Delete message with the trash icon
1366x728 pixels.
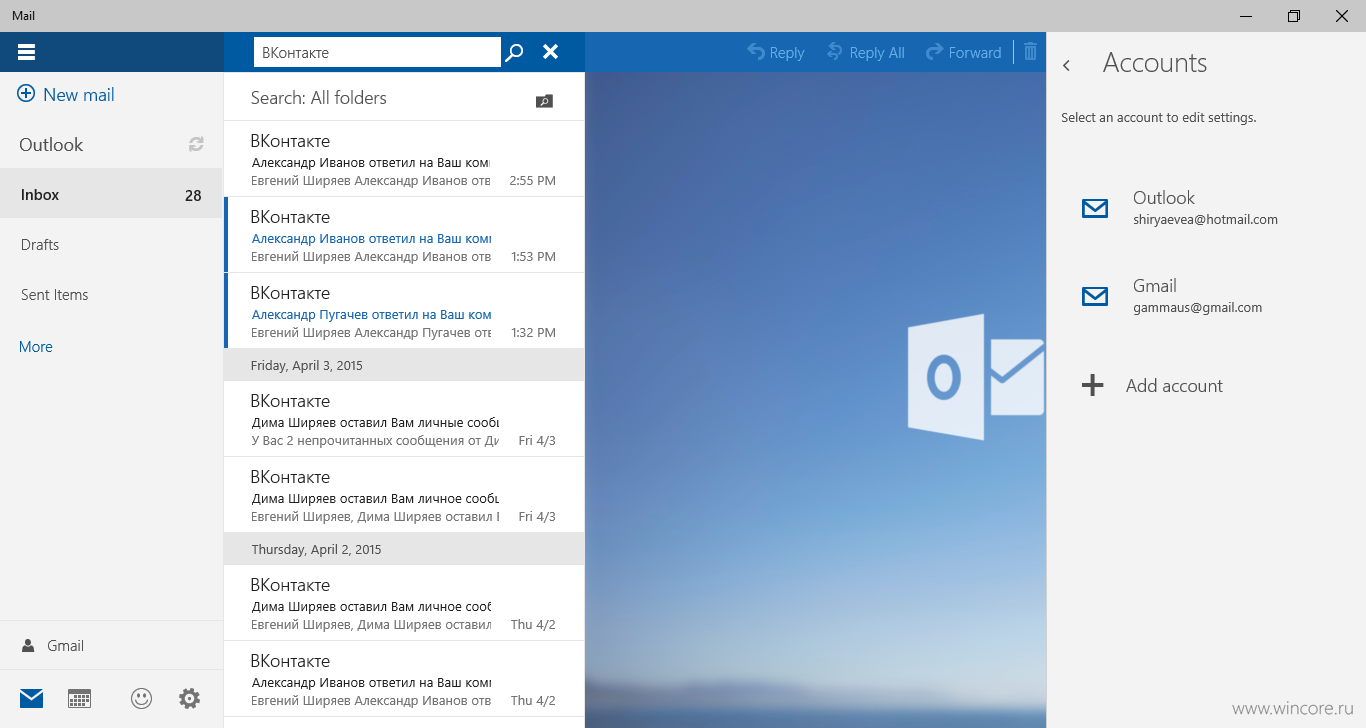1030,52
